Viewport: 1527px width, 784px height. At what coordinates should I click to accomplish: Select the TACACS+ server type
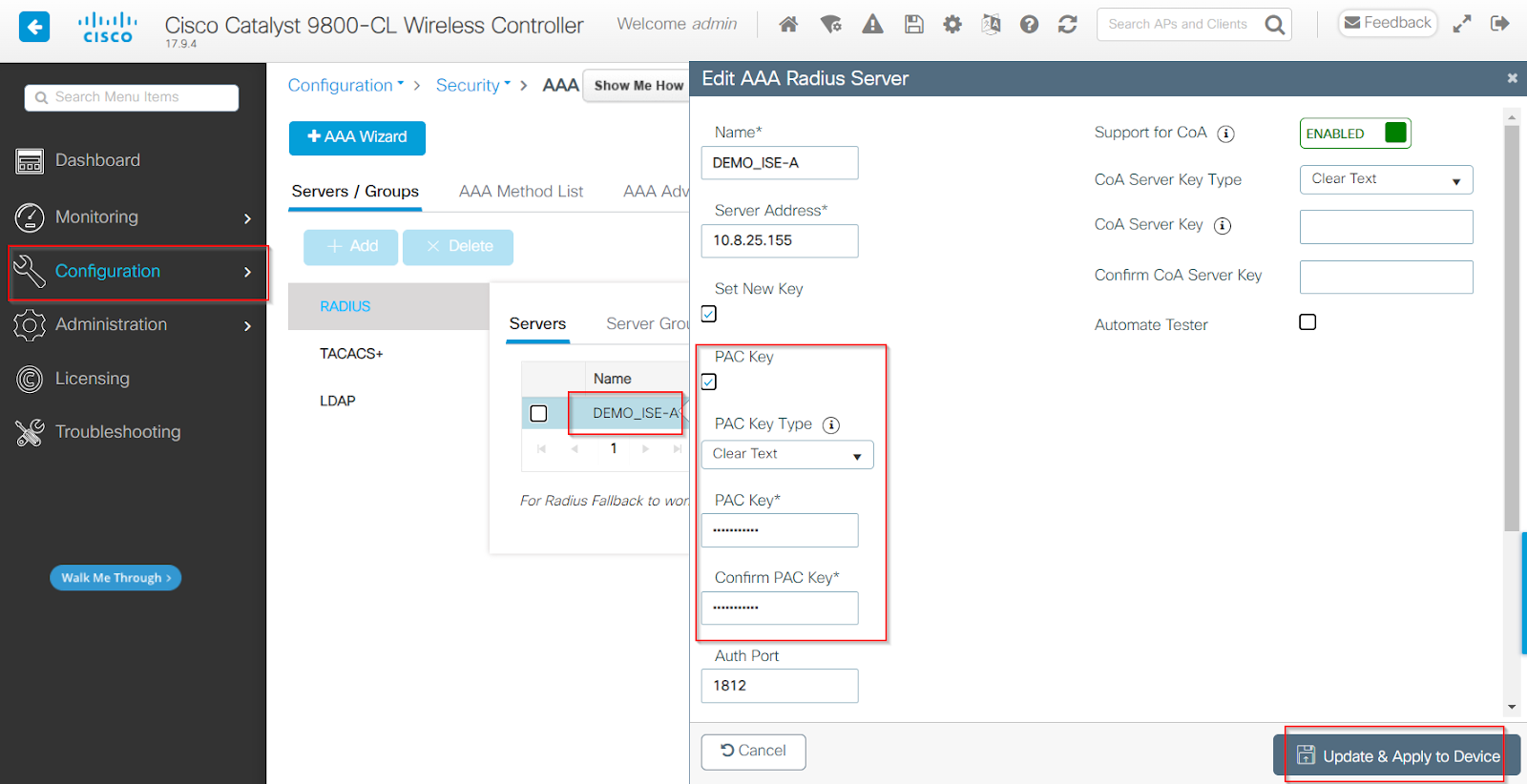(351, 354)
